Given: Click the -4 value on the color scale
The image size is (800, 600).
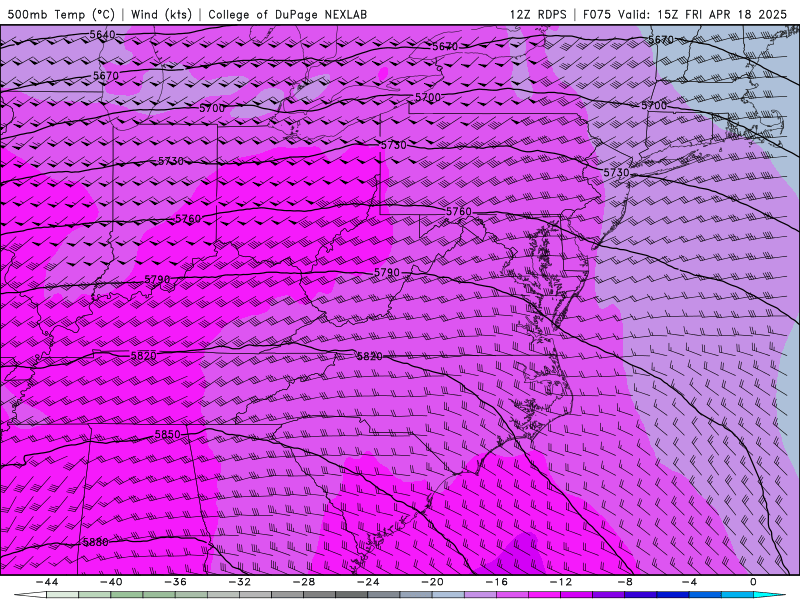Looking at the screenshot, I should pos(689,582).
